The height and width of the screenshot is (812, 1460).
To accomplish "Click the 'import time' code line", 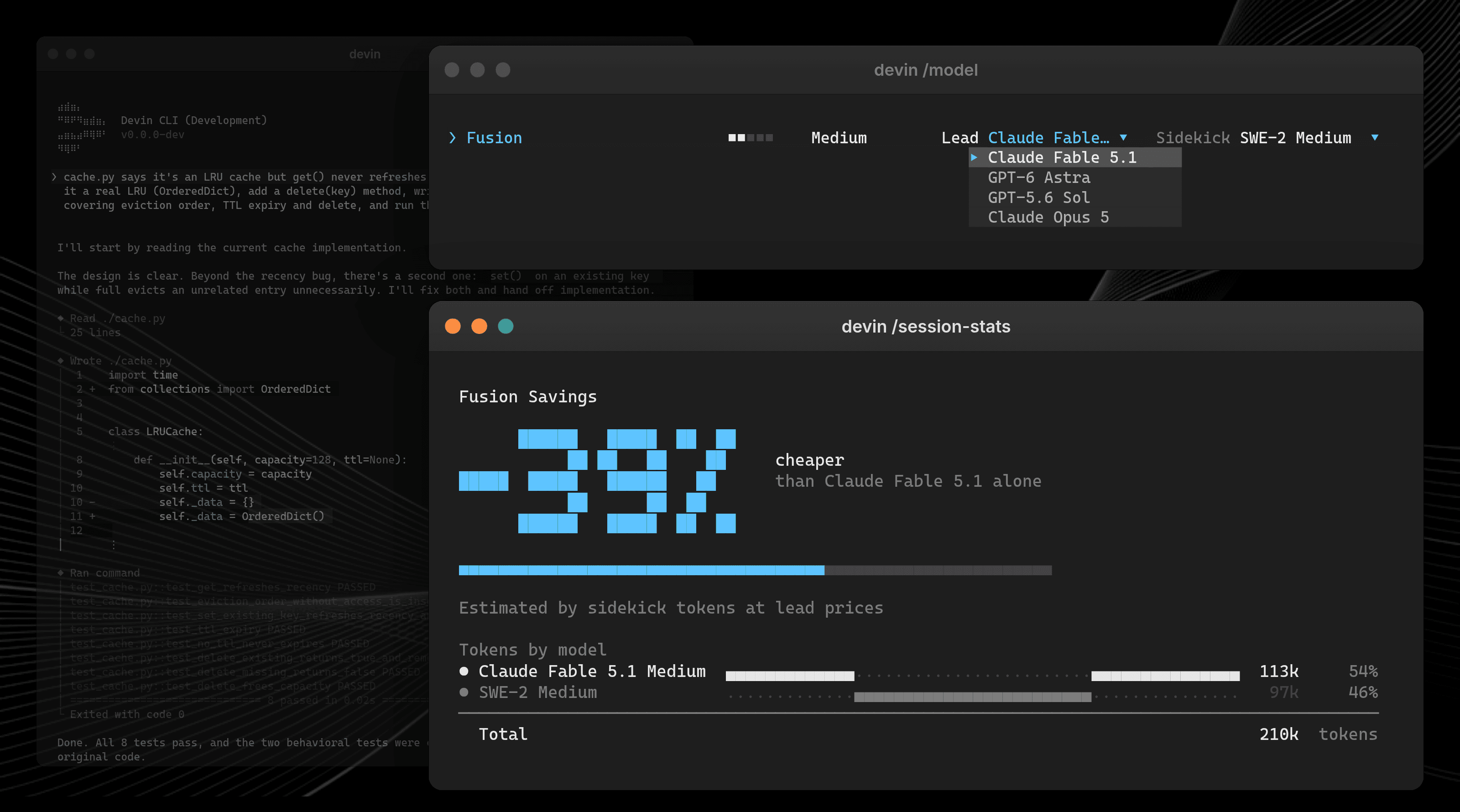I will pyautogui.click(x=143, y=375).
